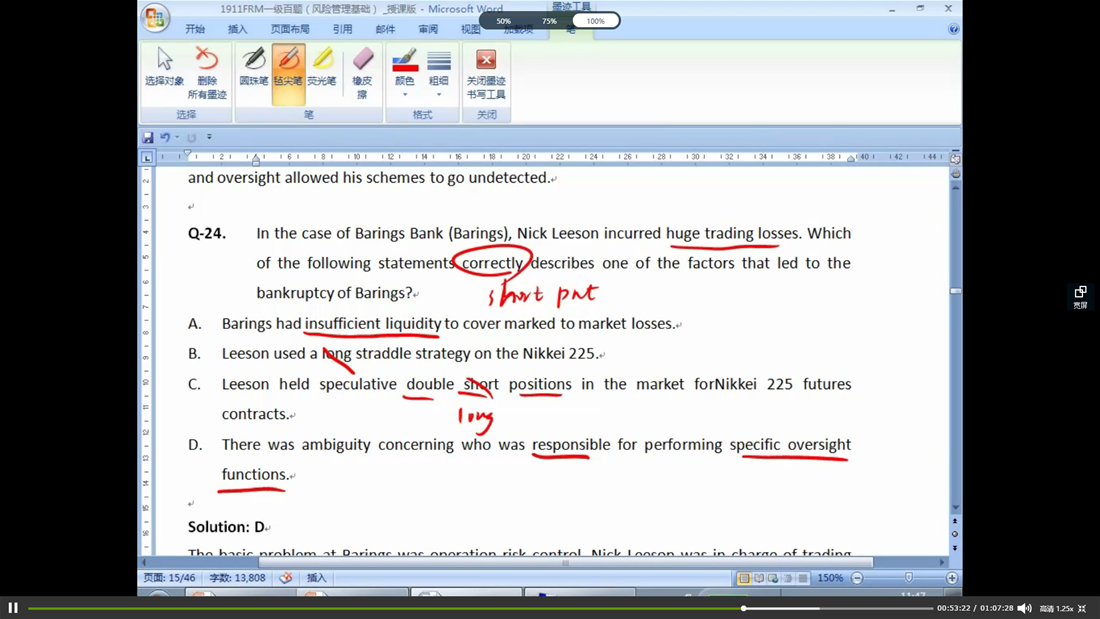This screenshot has width=1100, height=619.
Task: Click the previous page browse arrow
Action: tap(955, 521)
